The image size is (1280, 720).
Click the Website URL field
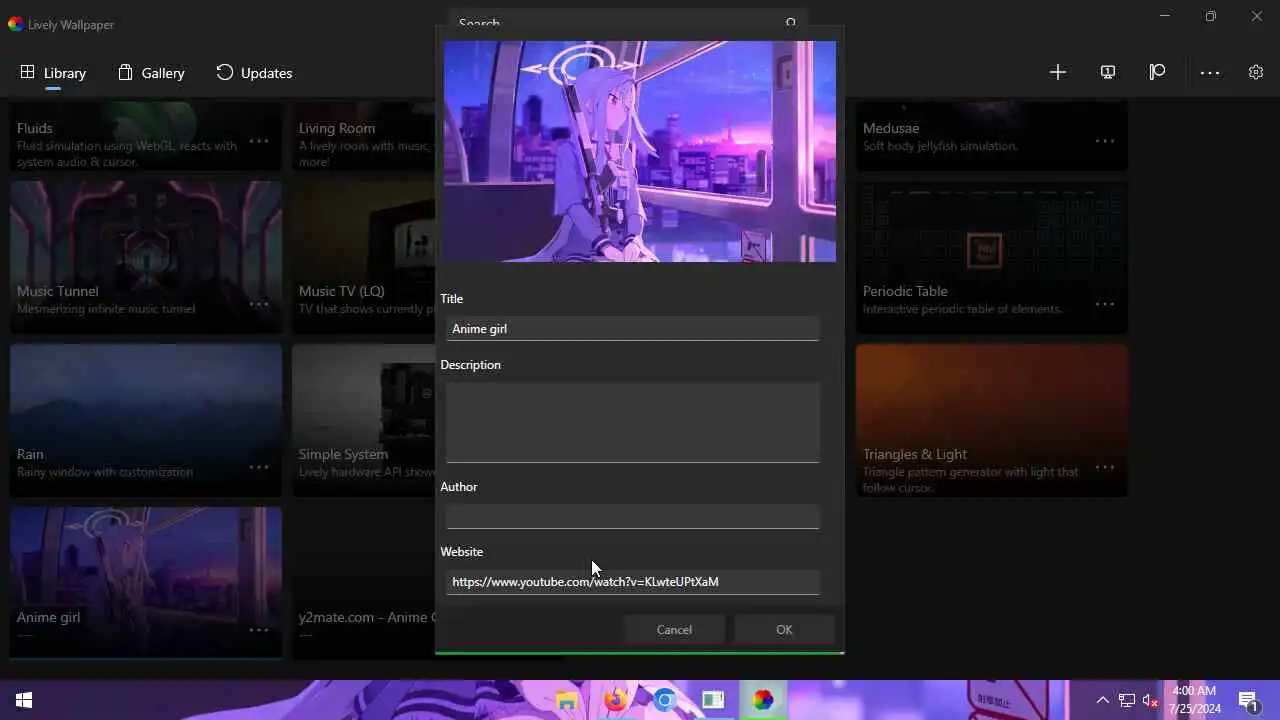click(632, 581)
